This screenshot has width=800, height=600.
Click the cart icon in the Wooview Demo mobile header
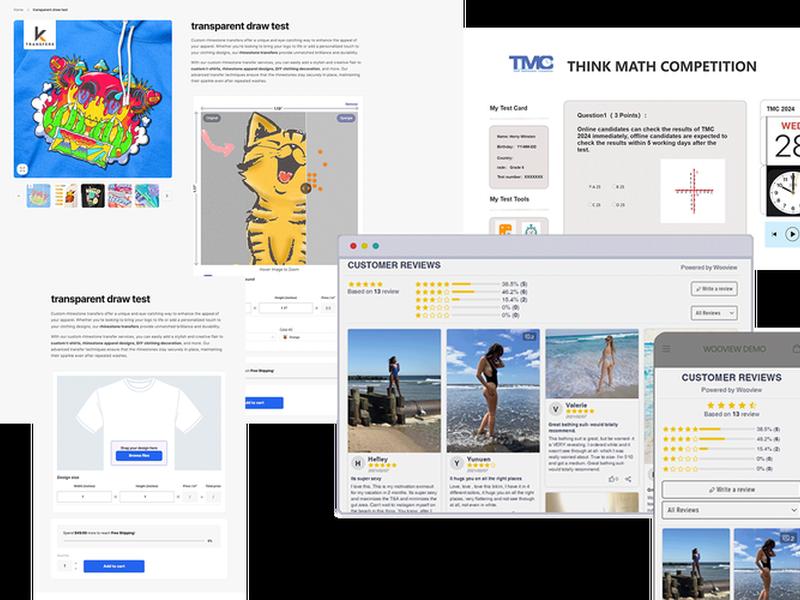pyautogui.click(x=796, y=348)
